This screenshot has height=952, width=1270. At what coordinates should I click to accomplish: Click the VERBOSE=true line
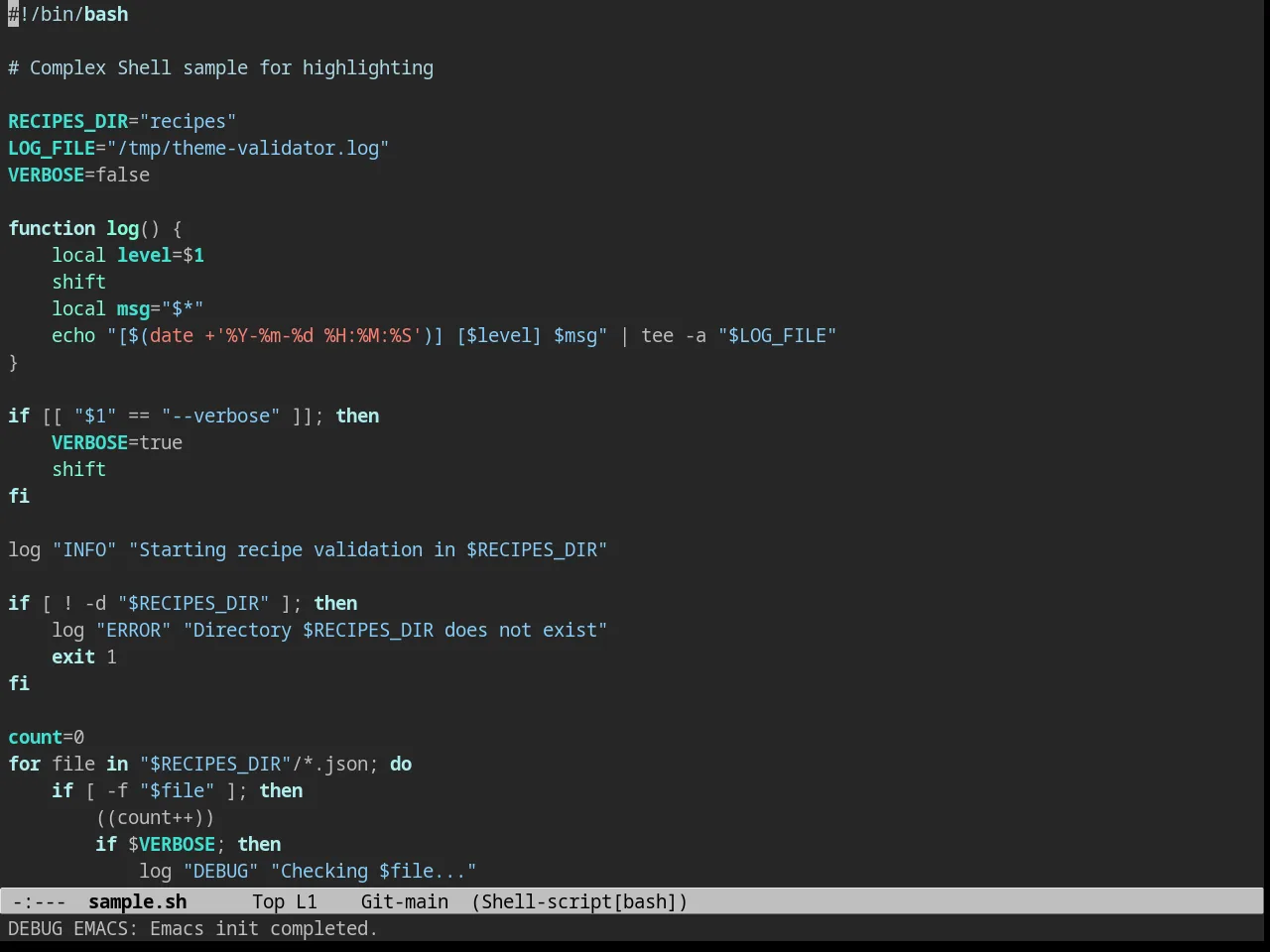[117, 442]
